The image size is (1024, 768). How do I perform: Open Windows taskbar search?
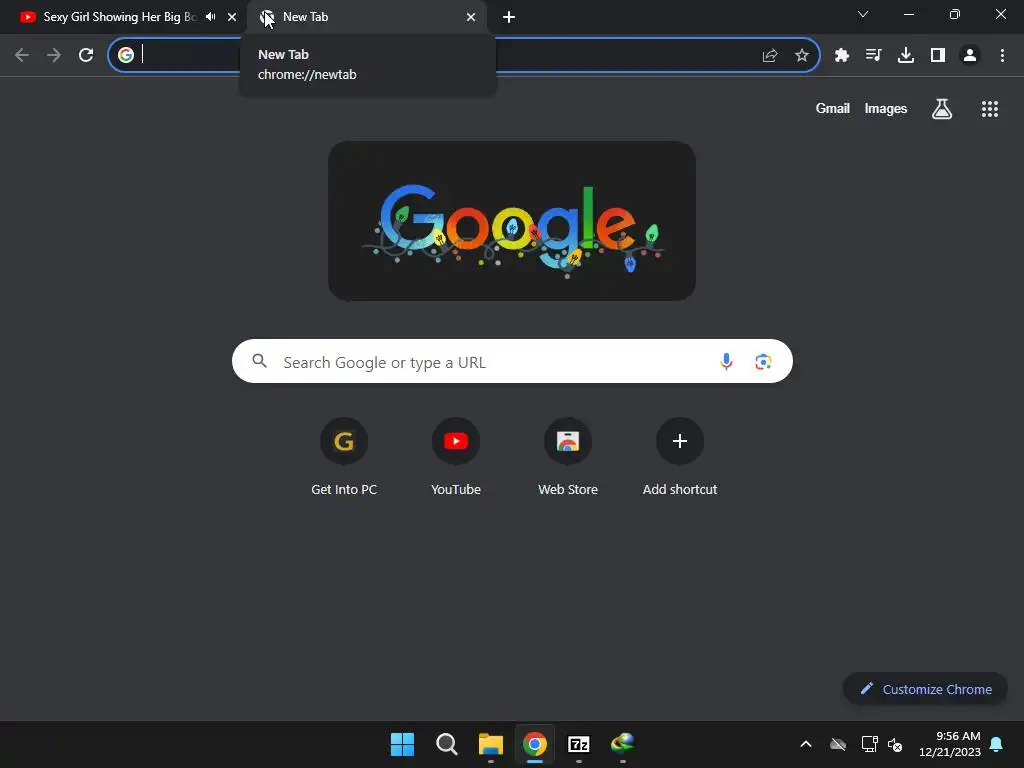(x=447, y=744)
